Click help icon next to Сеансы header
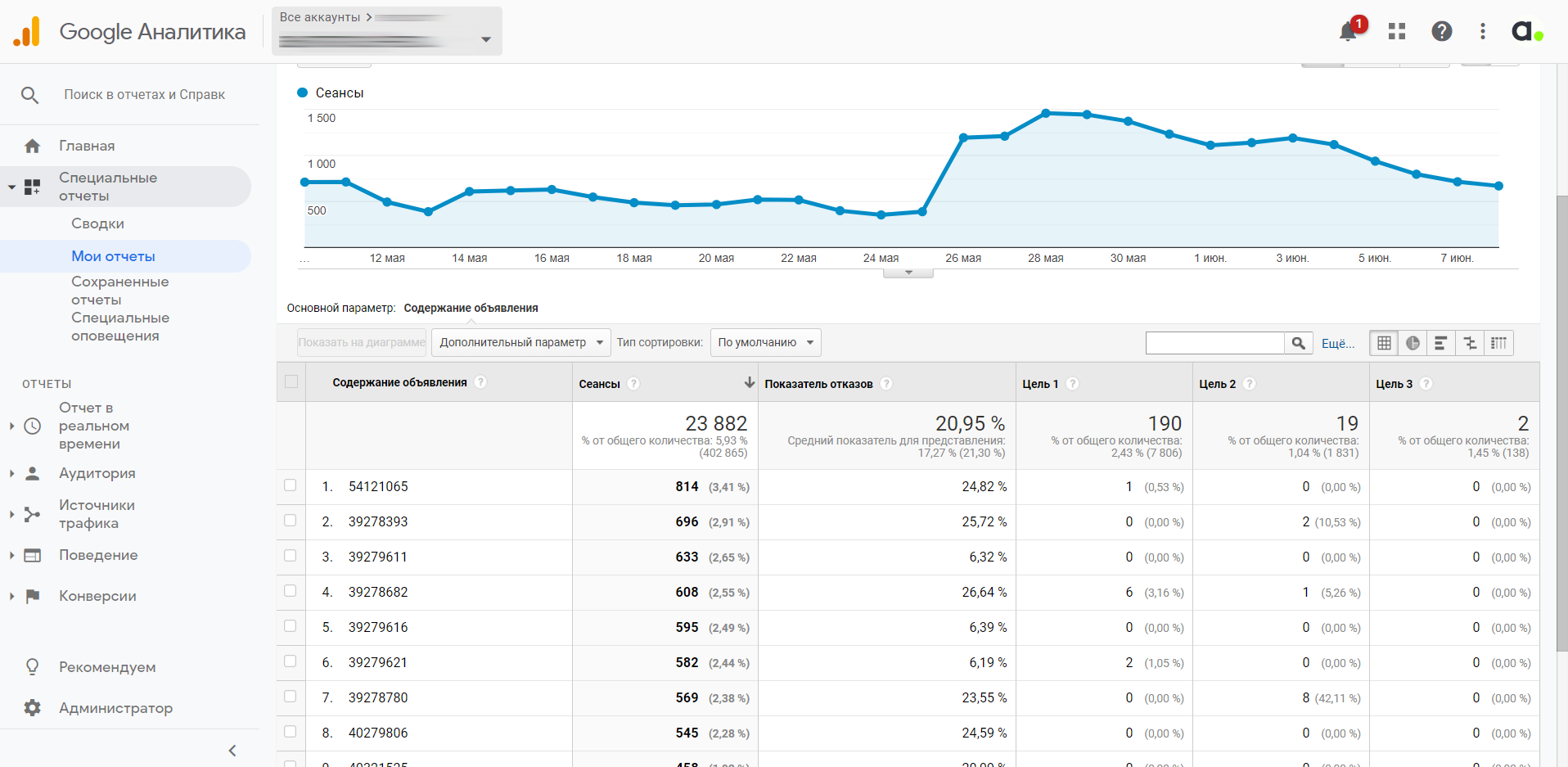Screen dimensions: 1568x767 coord(633,383)
